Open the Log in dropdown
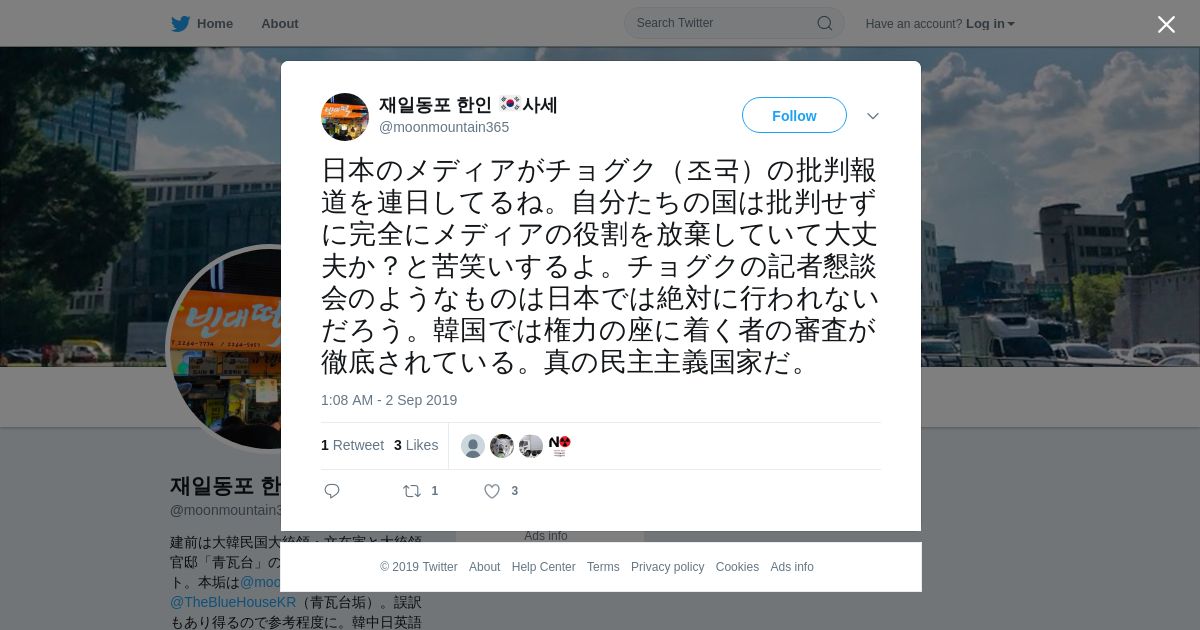The width and height of the screenshot is (1200, 630). tap(990, 24)
